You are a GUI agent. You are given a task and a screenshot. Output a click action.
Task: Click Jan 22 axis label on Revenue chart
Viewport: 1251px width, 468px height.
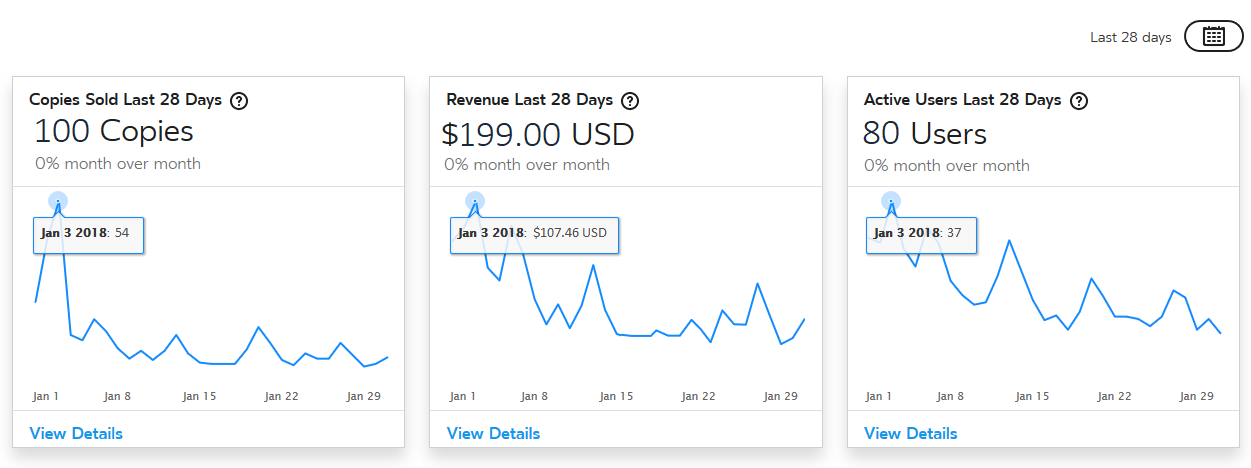[698, 396]
